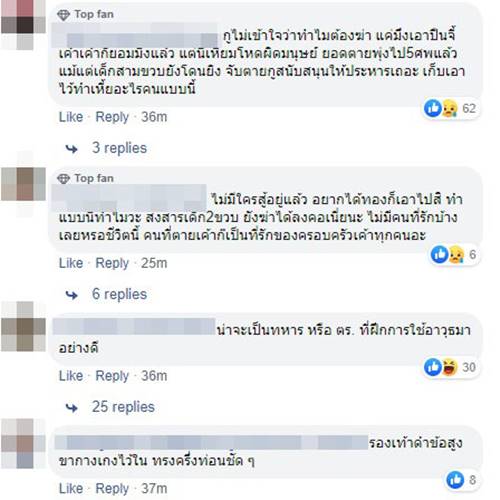Click the like reaction icon showing 8 reactions

[x=455, y=480]
